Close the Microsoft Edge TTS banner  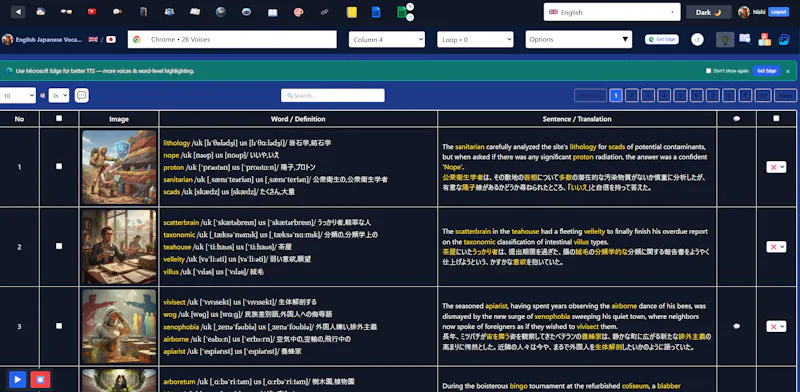click(x=788, y=71)
